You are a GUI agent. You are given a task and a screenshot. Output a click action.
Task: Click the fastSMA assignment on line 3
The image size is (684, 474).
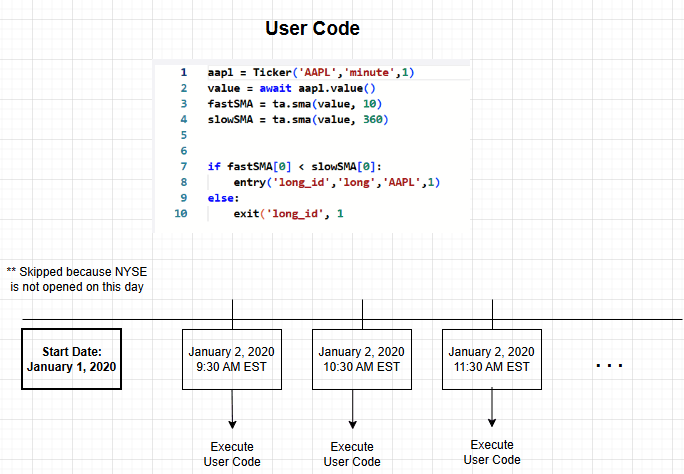[231, 104]
